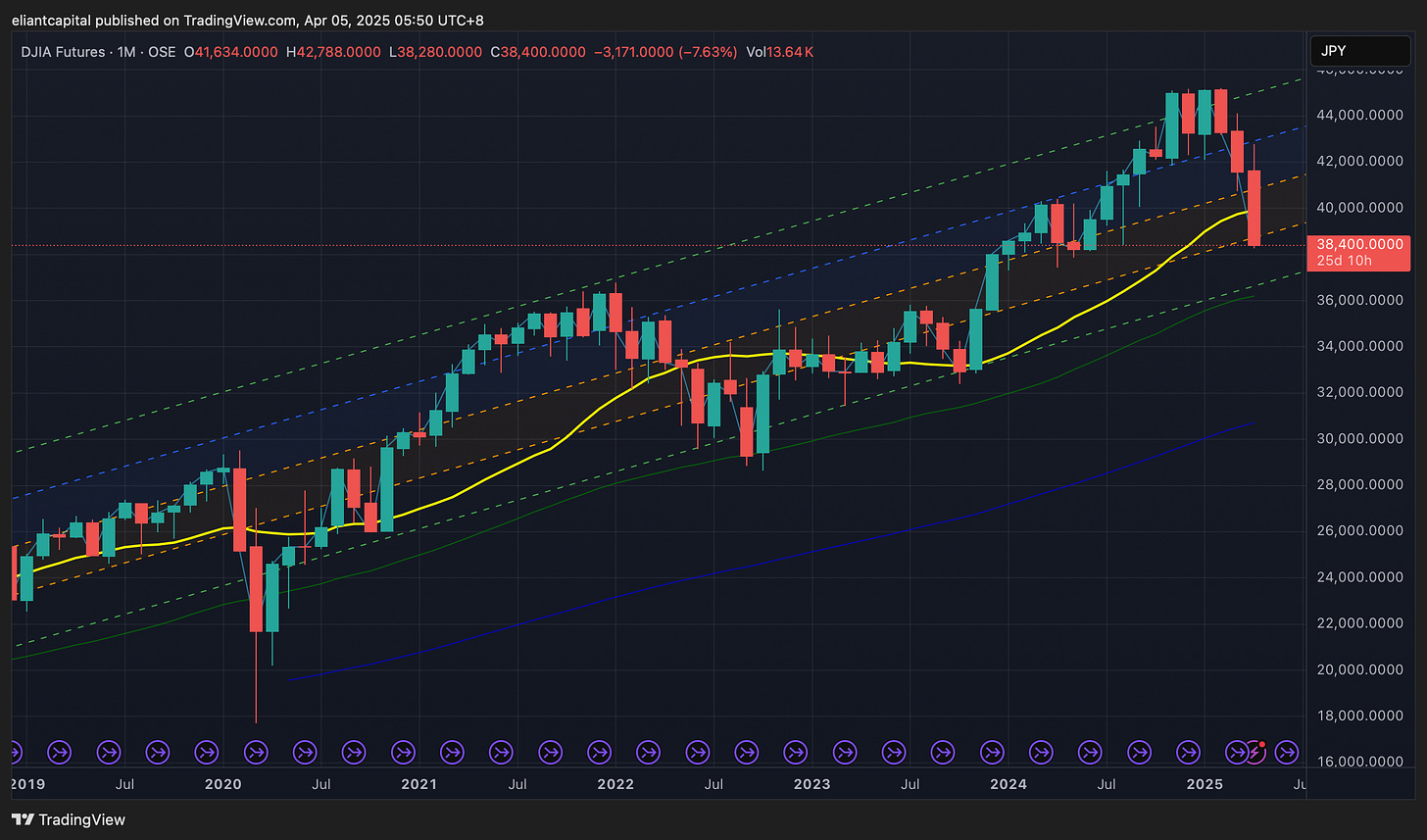The image size is (1427, 840).
Task: Click the rollover marker for March 2022
Action: 648,753
